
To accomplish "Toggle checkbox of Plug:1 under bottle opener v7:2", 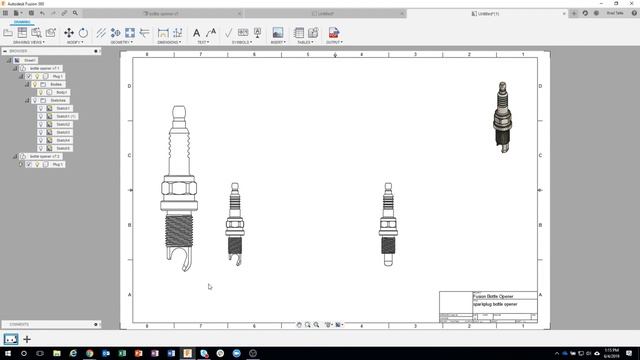I will [29, 164].
